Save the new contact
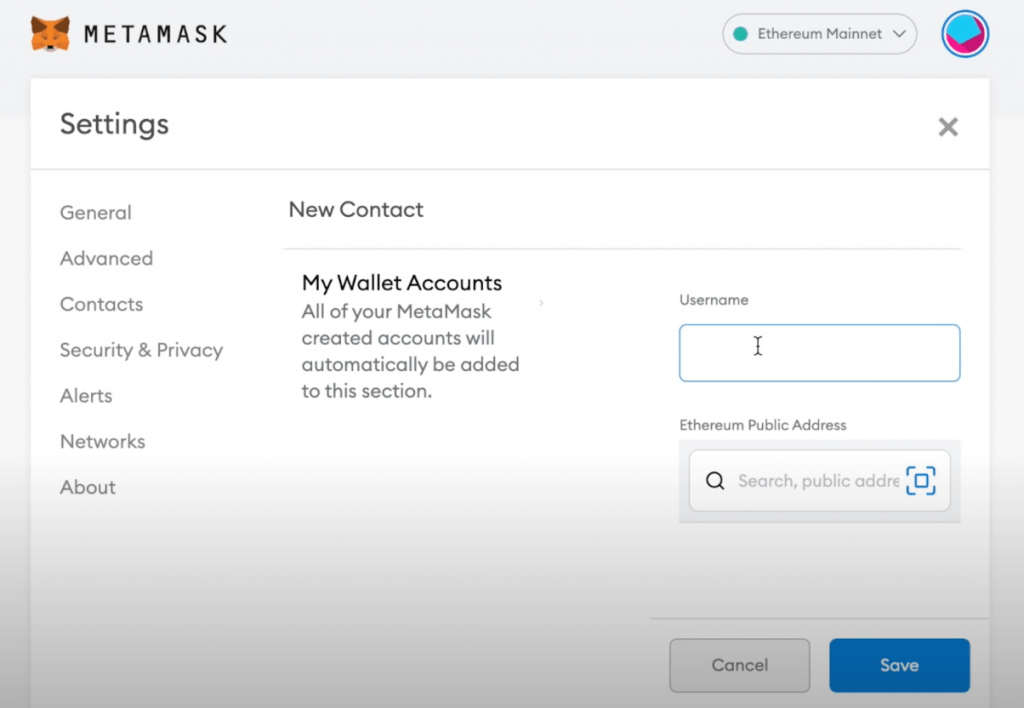This screenshot has width=1024, height=708. (899, 665)
